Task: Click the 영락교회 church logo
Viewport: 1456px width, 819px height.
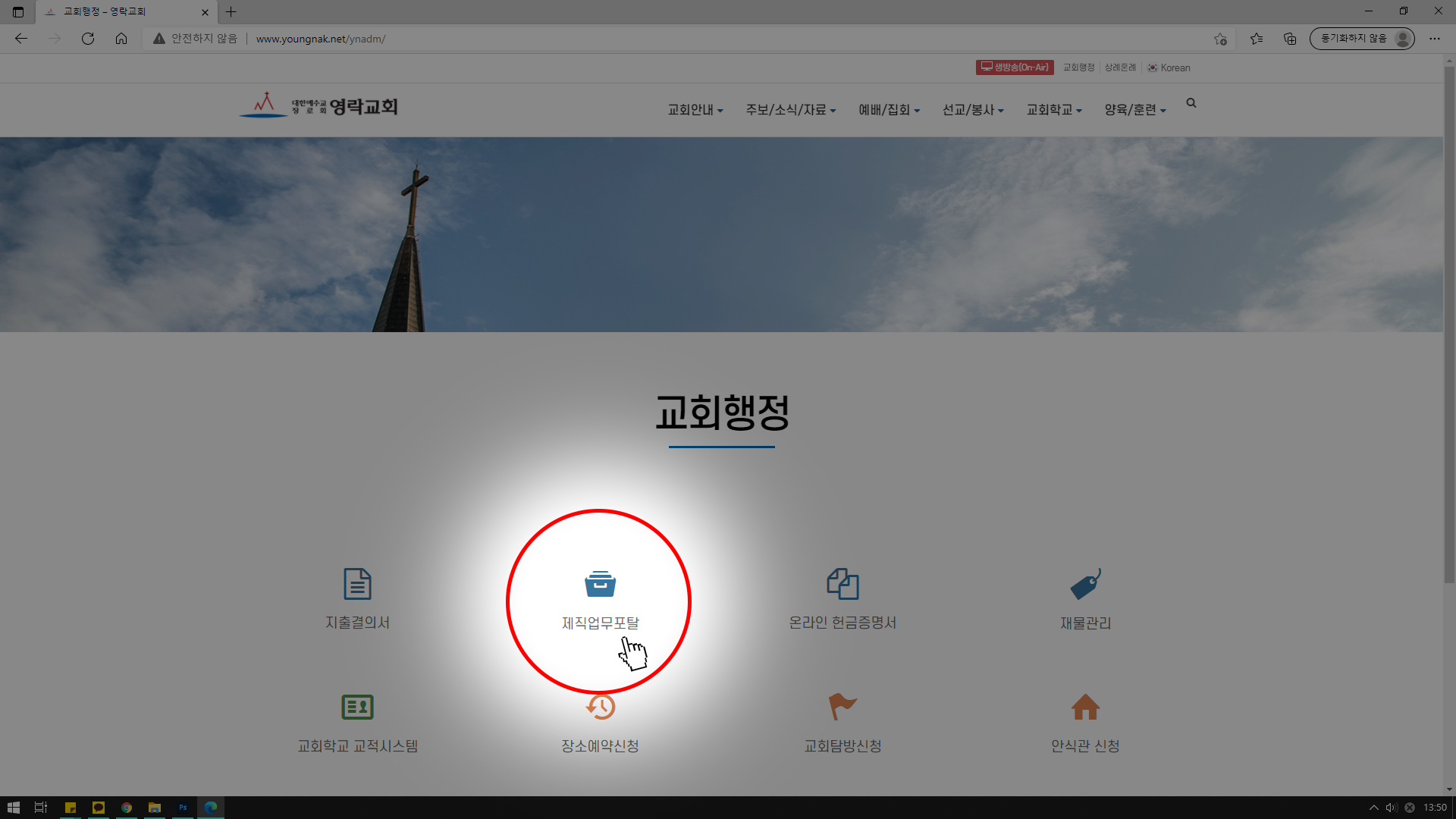Action: tap(318, 106)
